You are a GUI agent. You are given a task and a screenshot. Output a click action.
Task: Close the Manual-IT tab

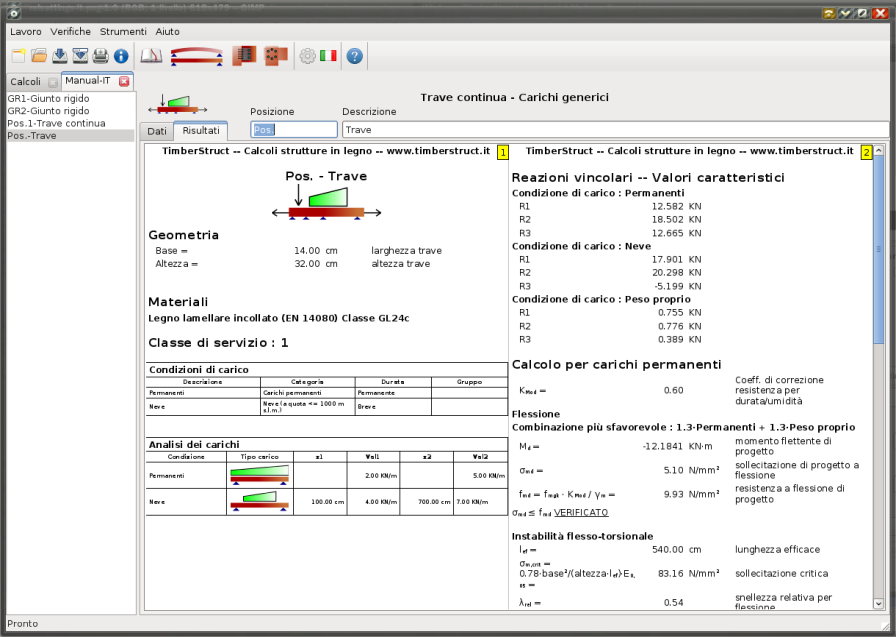(x=124, y=81)
